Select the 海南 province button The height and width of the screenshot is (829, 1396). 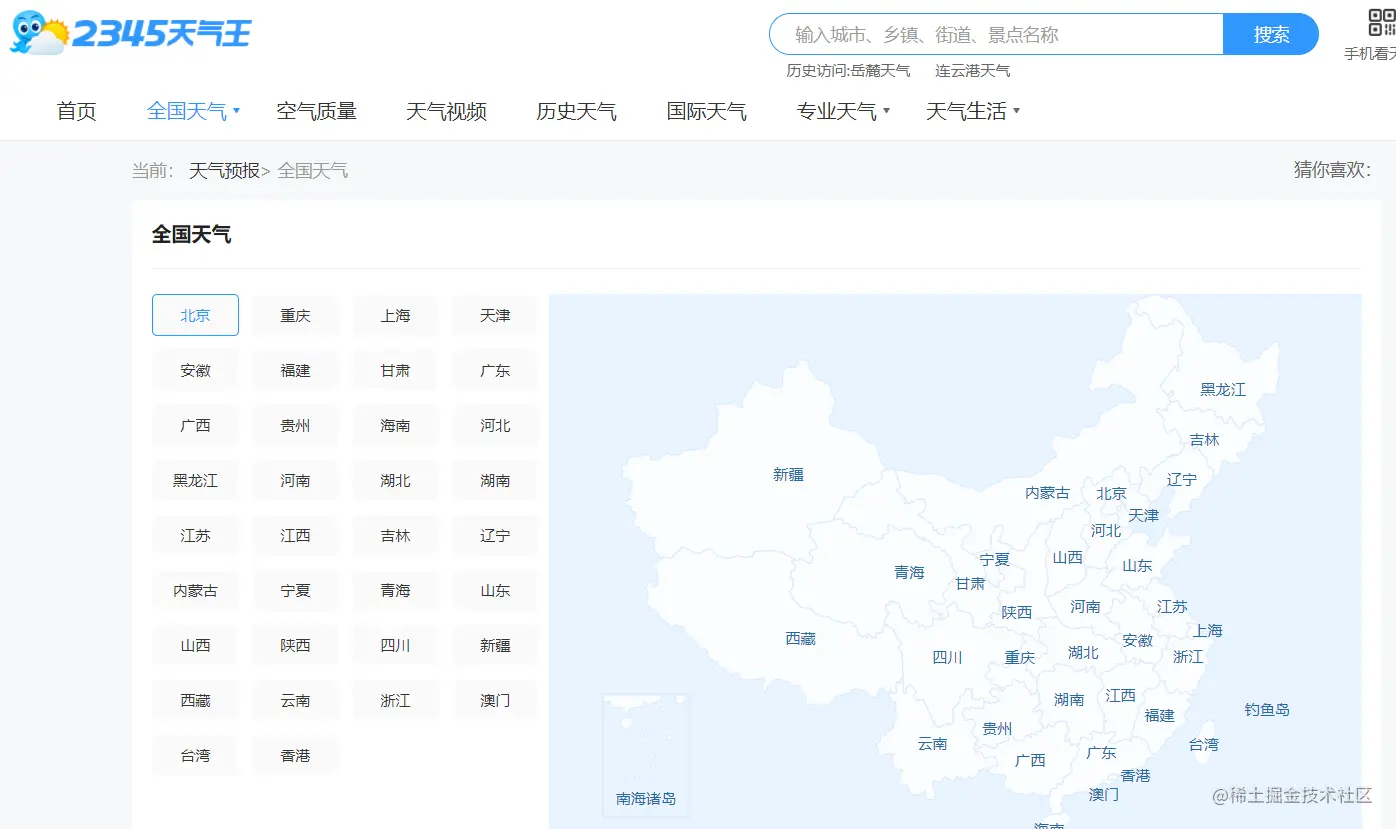click(395, 425)
